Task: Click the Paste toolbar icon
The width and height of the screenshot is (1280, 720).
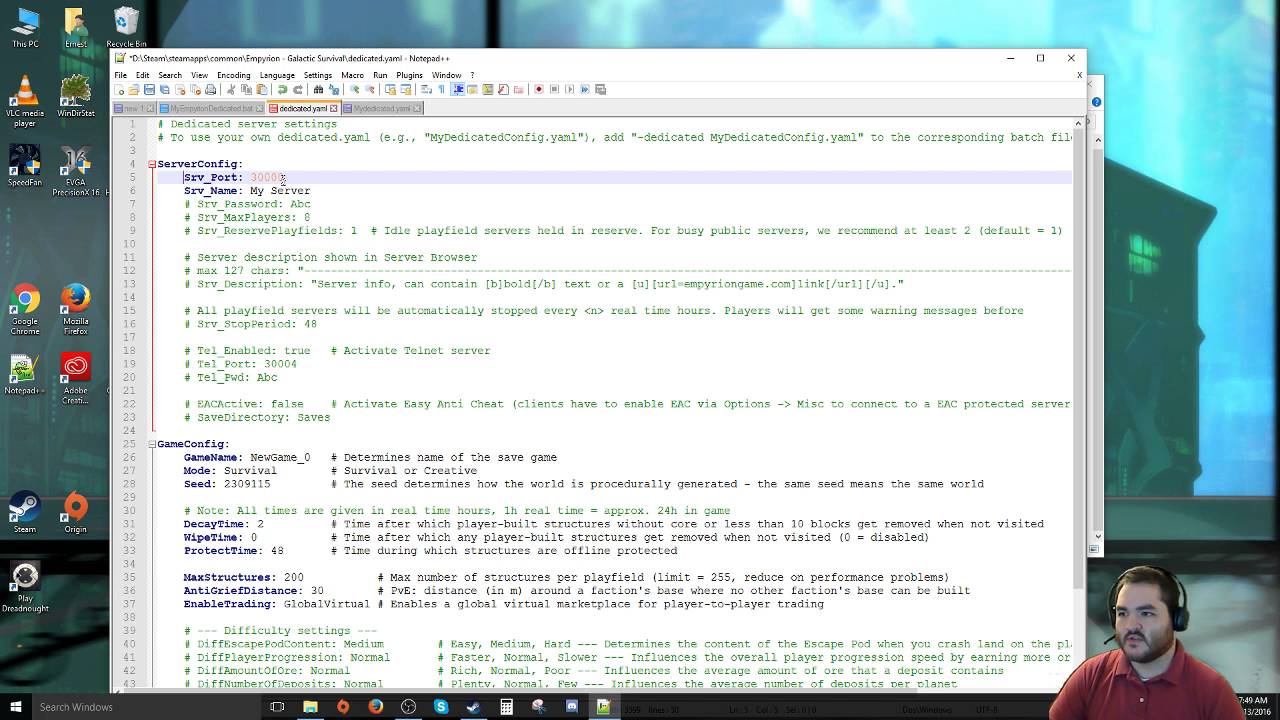Action: pos(262,89)
